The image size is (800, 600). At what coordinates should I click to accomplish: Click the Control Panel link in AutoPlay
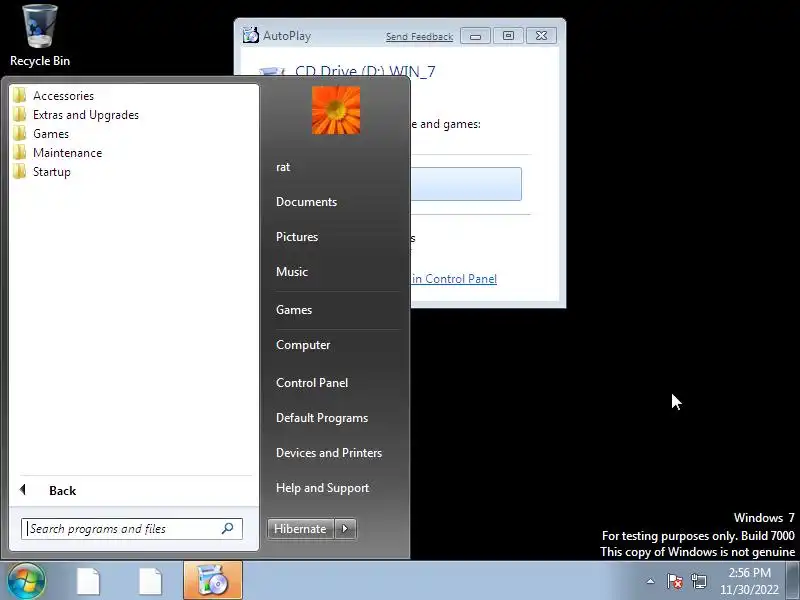(x=454, y=279)
